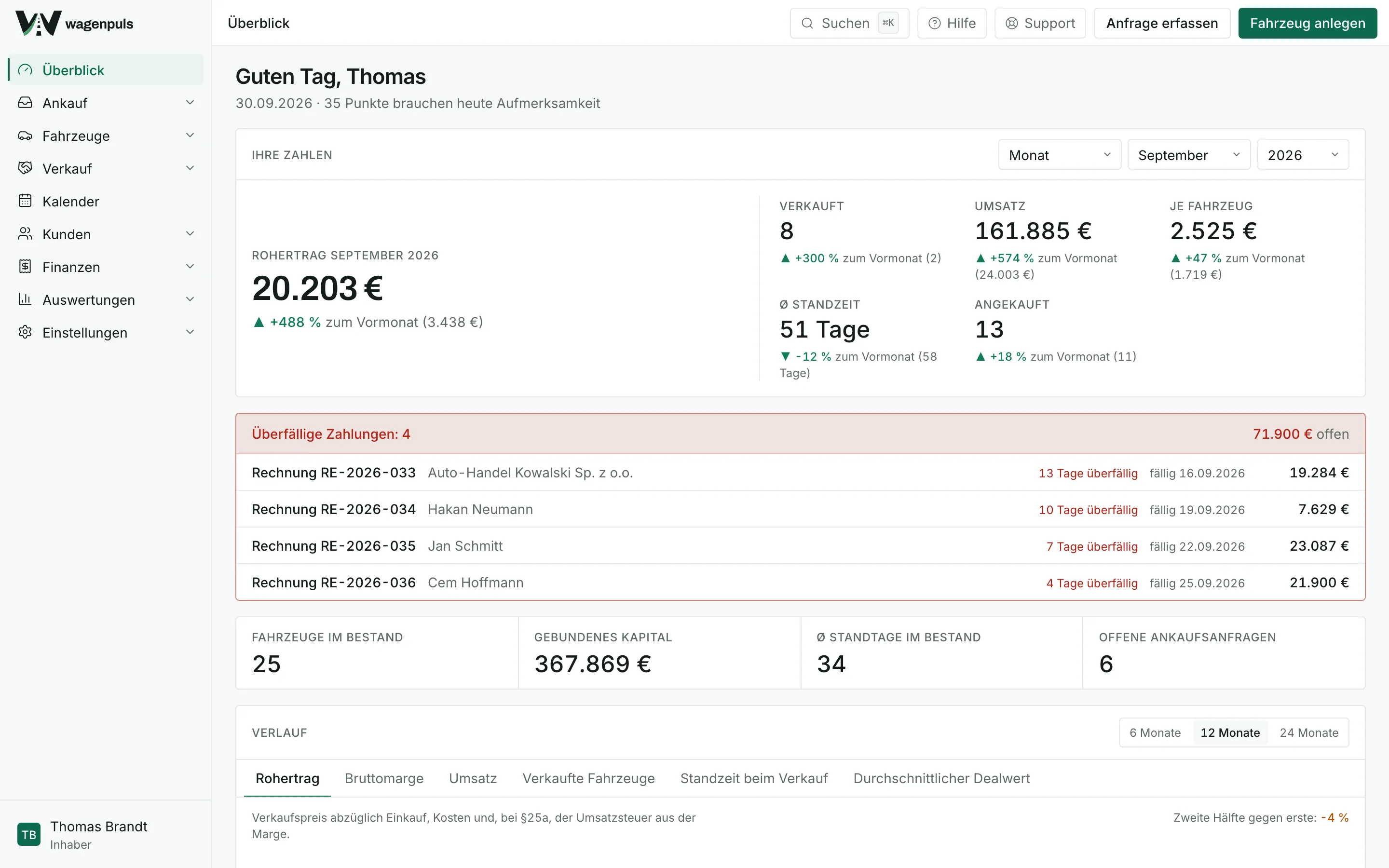
Task: Click the Einstellungen gear icon
Action: click(25, 332)
